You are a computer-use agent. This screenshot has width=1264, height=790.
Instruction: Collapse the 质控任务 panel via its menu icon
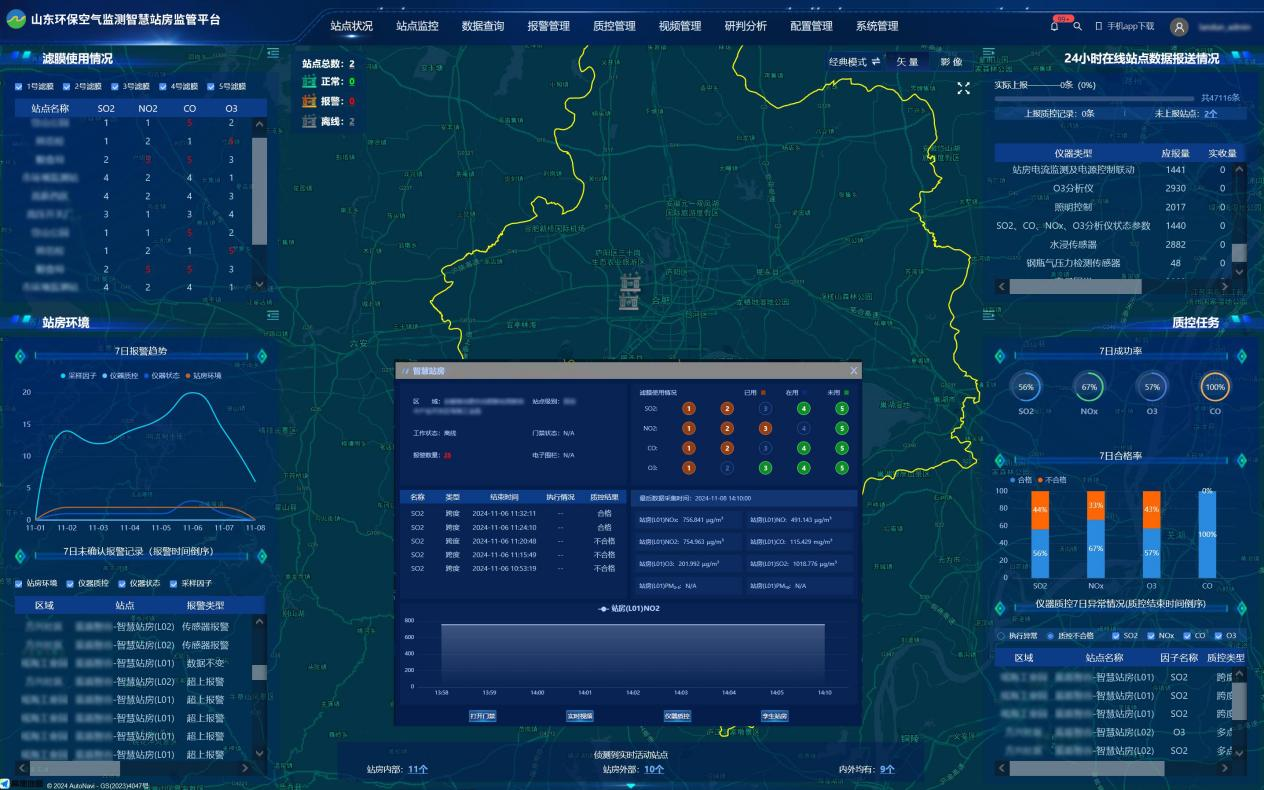(989, 317)
